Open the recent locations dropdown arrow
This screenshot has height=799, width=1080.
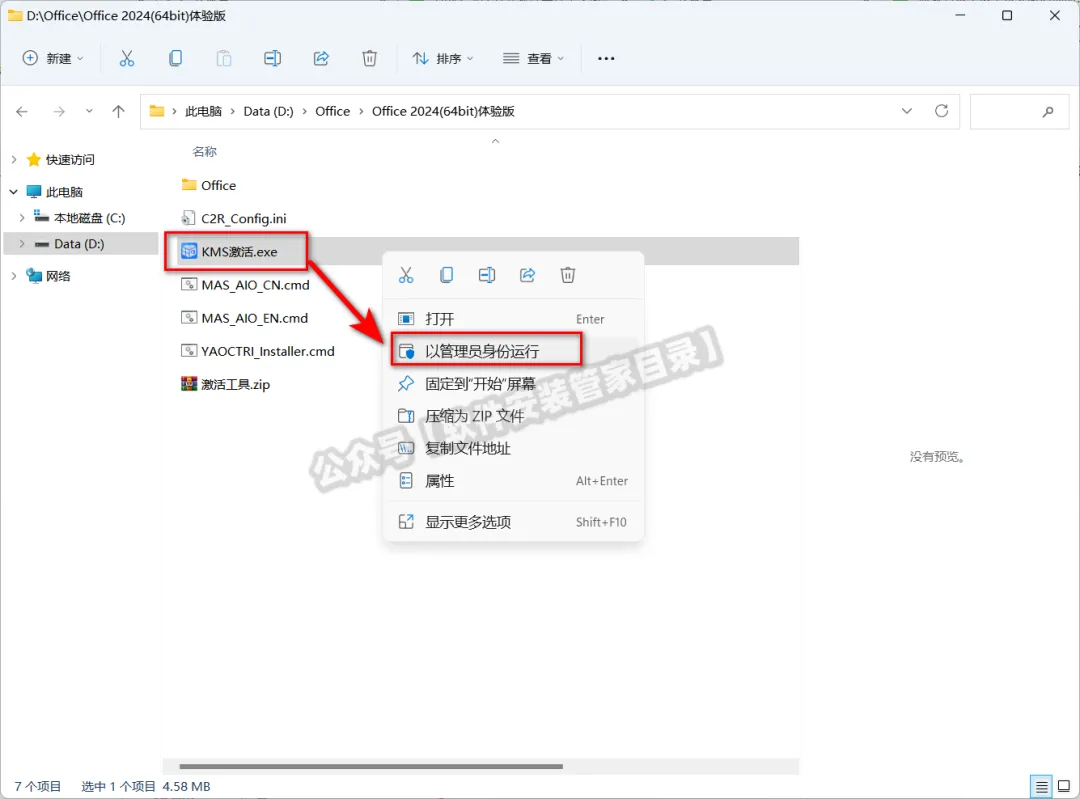pos(89,111)
